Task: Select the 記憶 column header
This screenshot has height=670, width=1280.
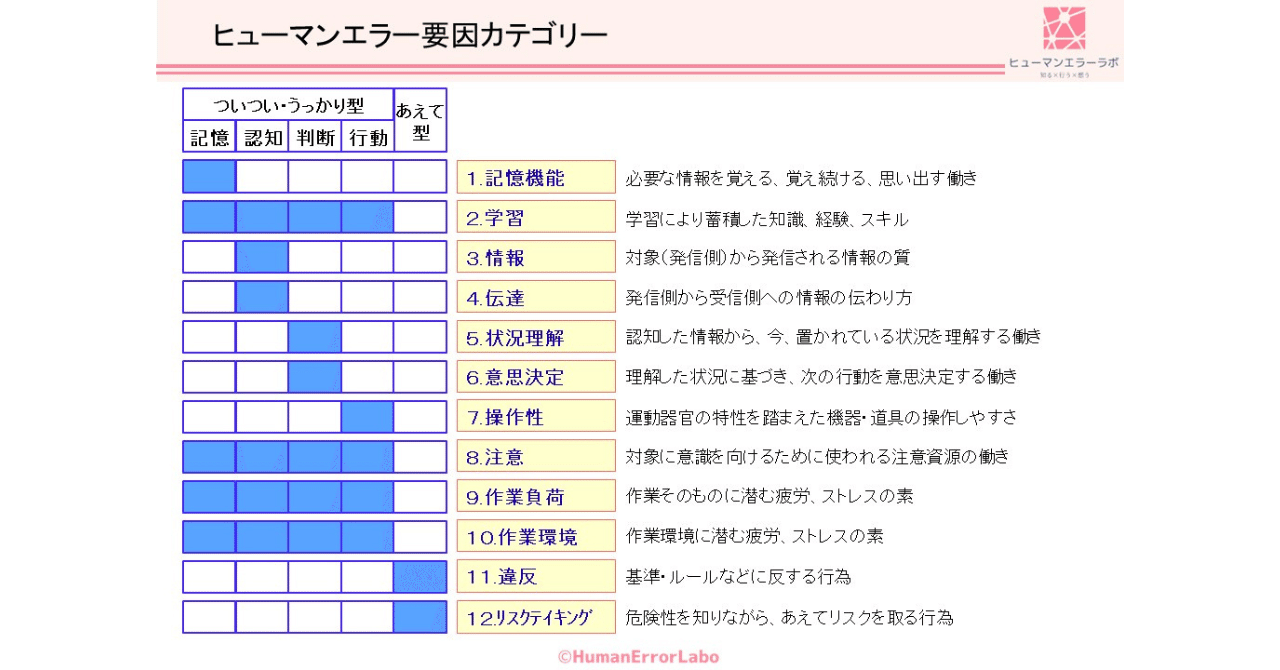Action: [209, 137]
